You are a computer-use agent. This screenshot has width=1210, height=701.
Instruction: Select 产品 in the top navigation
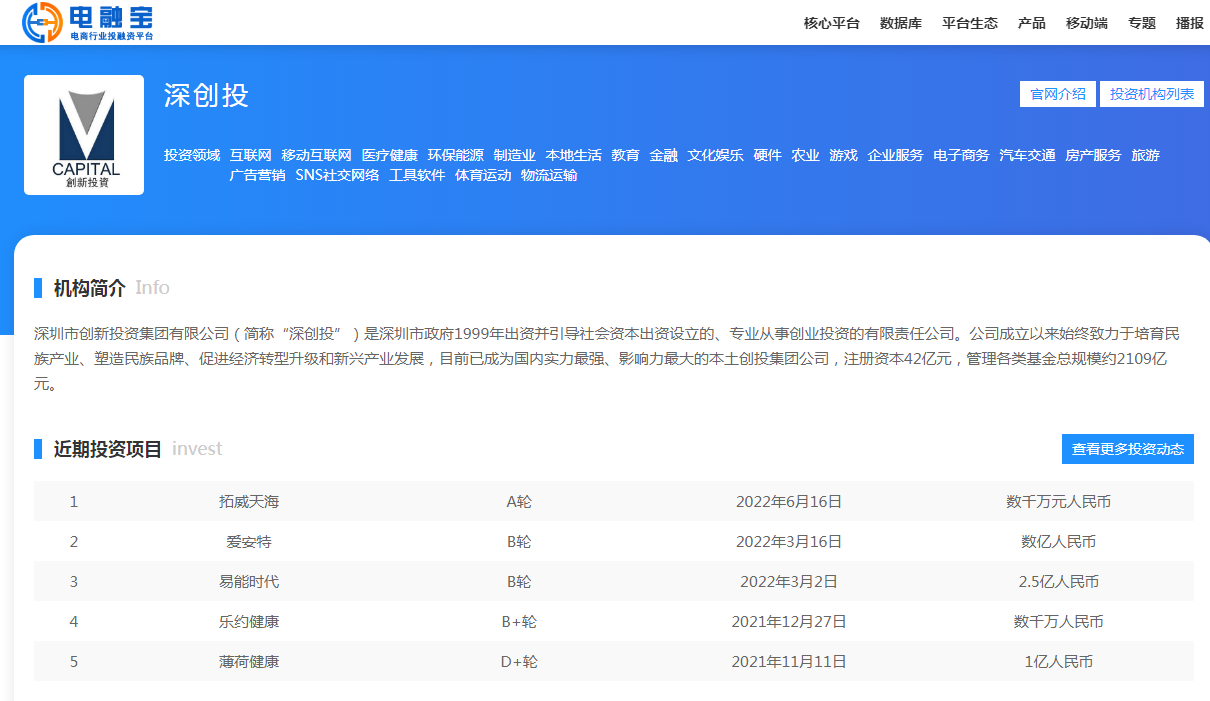tap(1032, 23)
